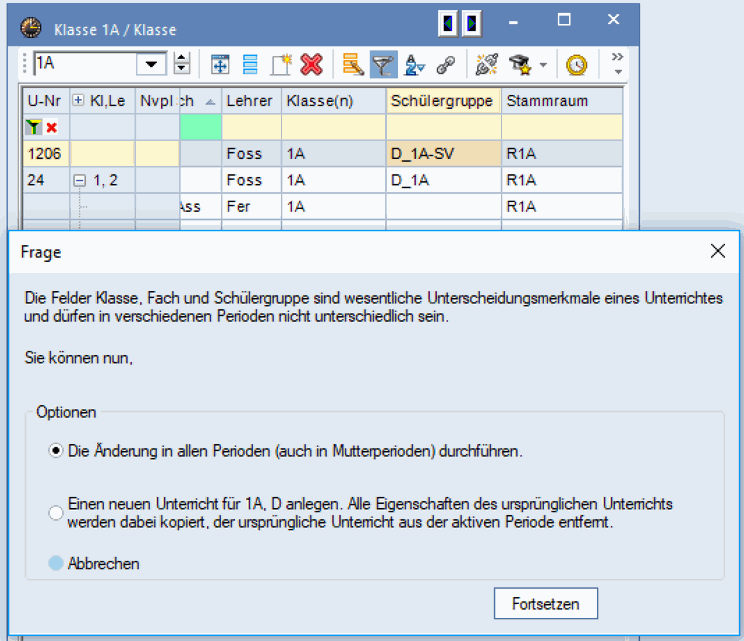744x641 pixels.
Task: Collapse the 1, 2 coupling row
Action: coord(80,181)
